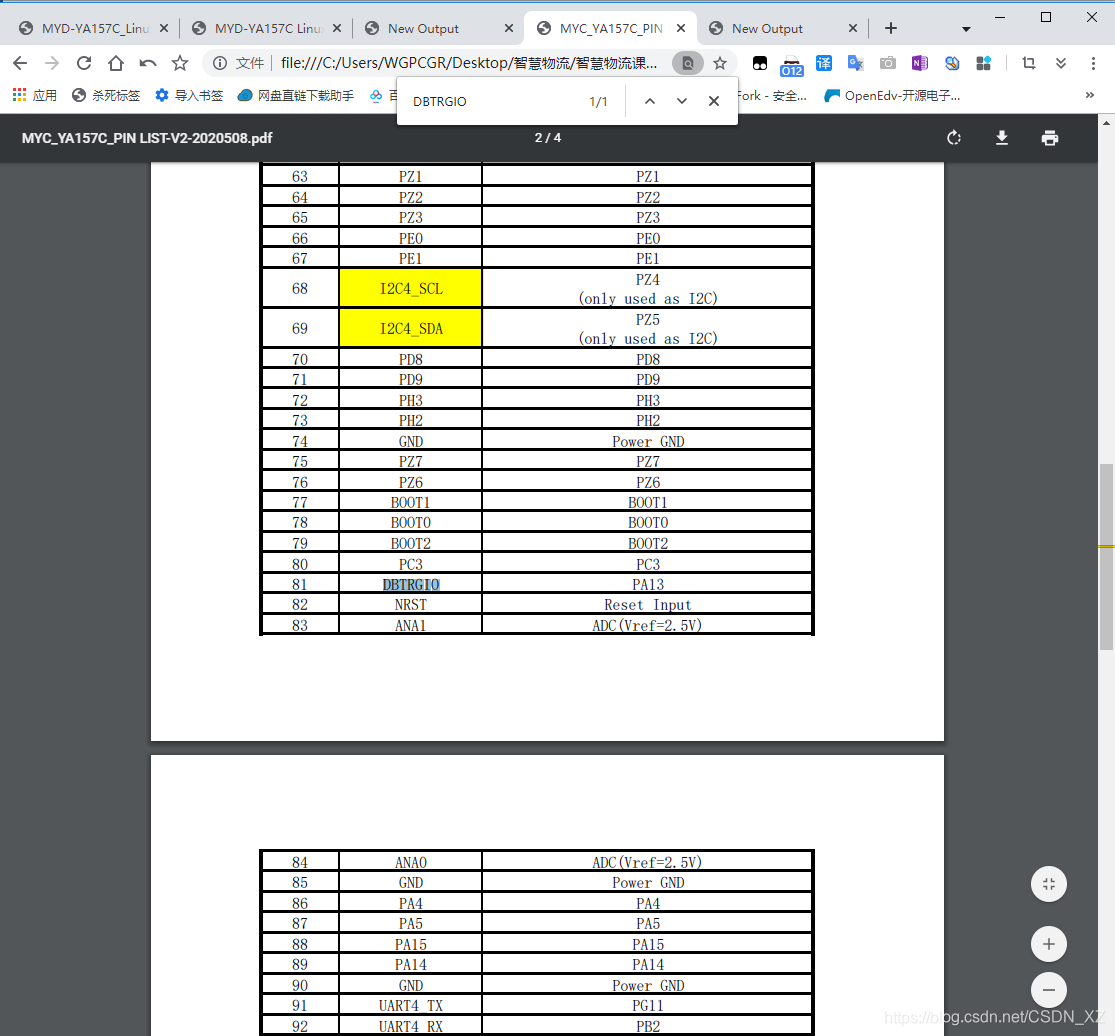Open the OneNote clipper extension
Screen dimensions: 1115x1036
pos(919,63)
